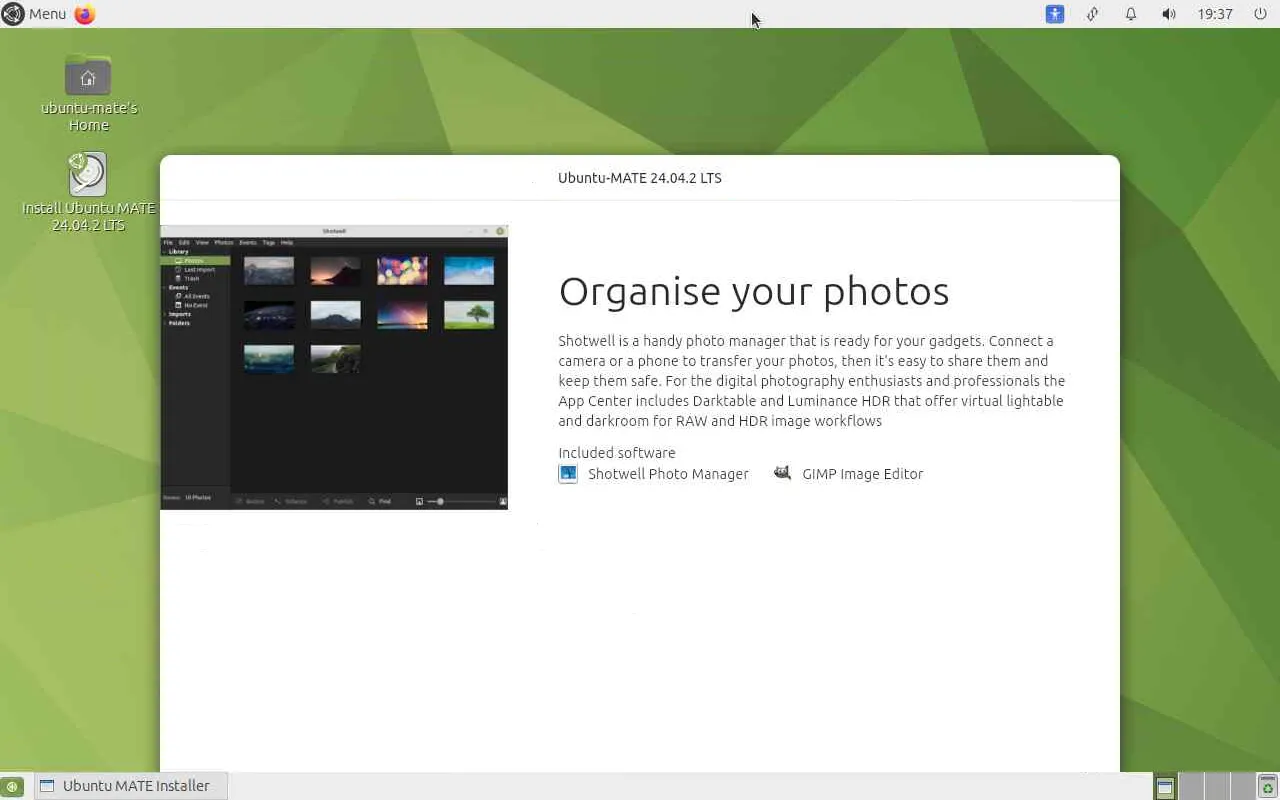Image resolution: width=1280 pixels, height=800 pixels.
Task: Click the Shotwell Photo Manager icon
Action: pos(568,474)
